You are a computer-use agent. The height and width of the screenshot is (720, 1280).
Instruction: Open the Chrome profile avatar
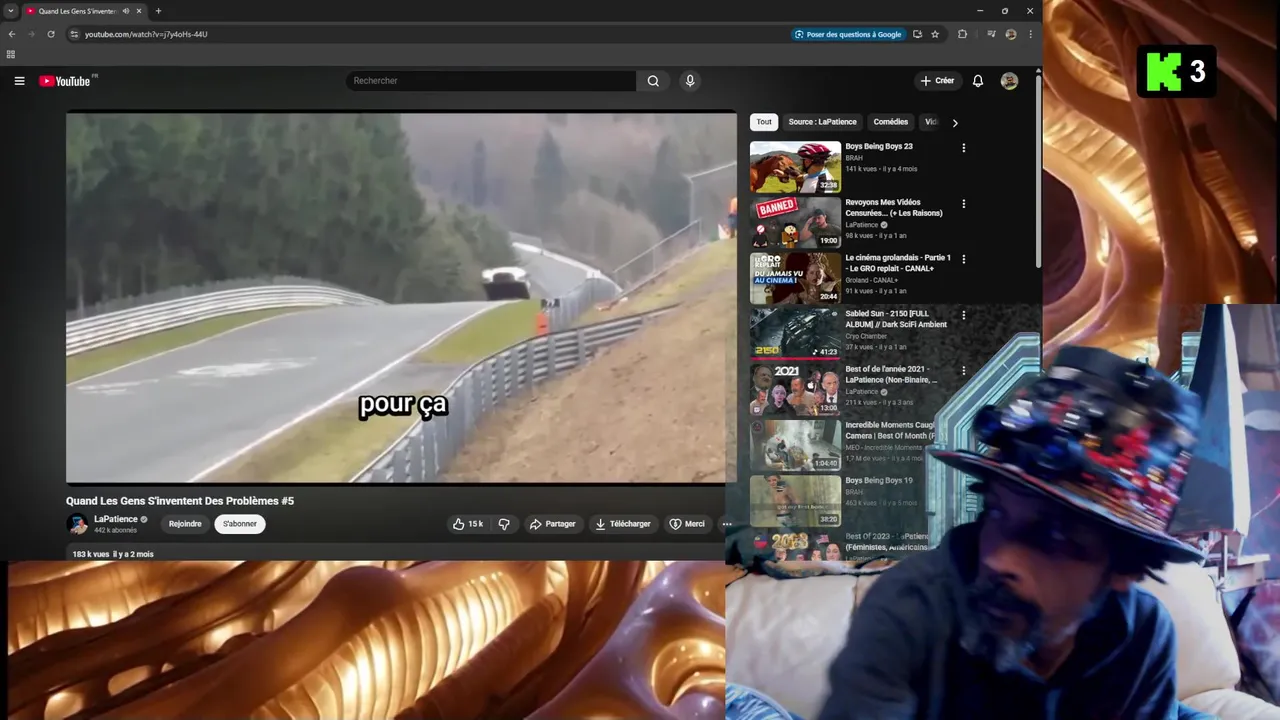(x=1011, y=34)
